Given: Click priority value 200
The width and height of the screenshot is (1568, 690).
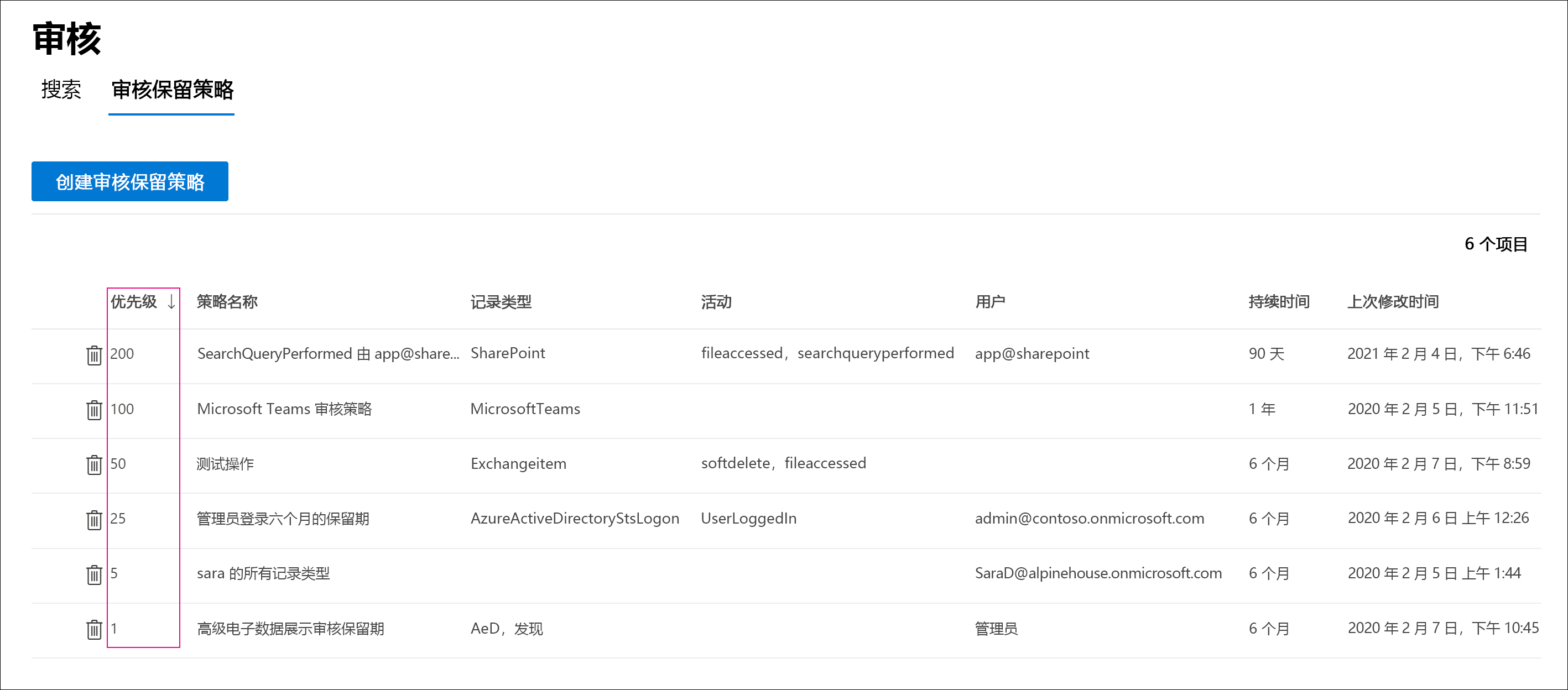Looking at the screenshot, I should pos(122,353).
